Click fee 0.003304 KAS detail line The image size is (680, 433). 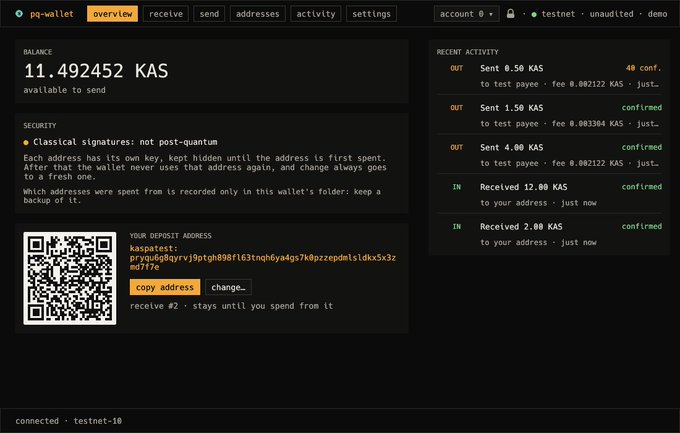point(587,124)
